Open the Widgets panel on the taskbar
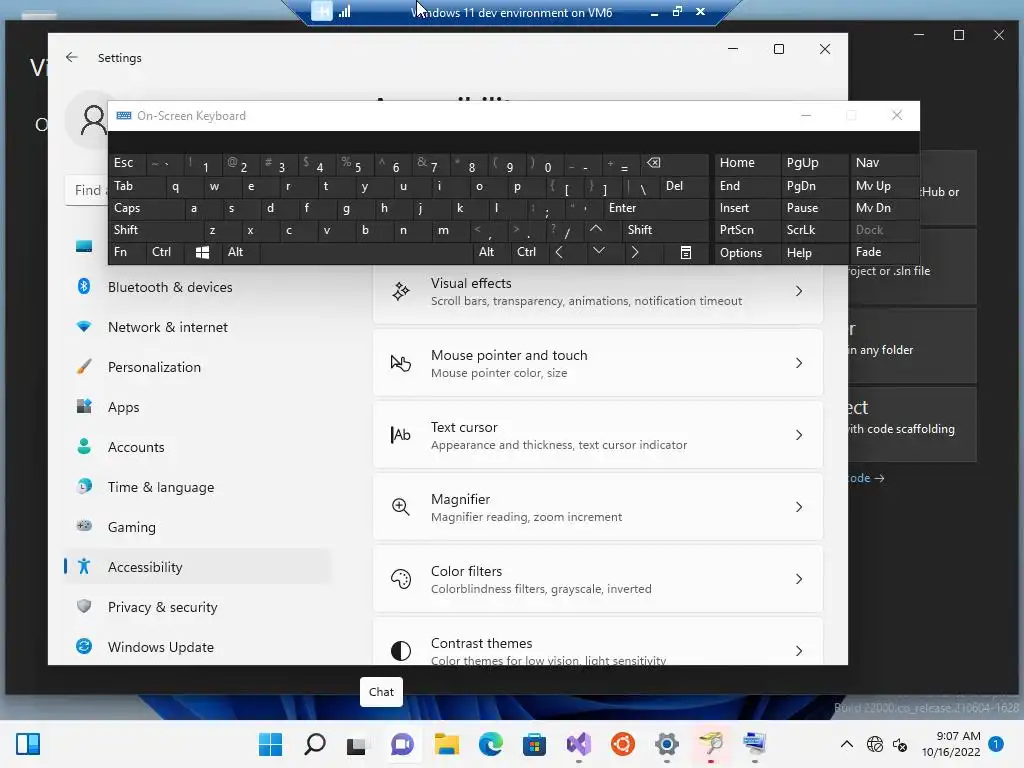The image size is (1024, 768). (28, 744)
